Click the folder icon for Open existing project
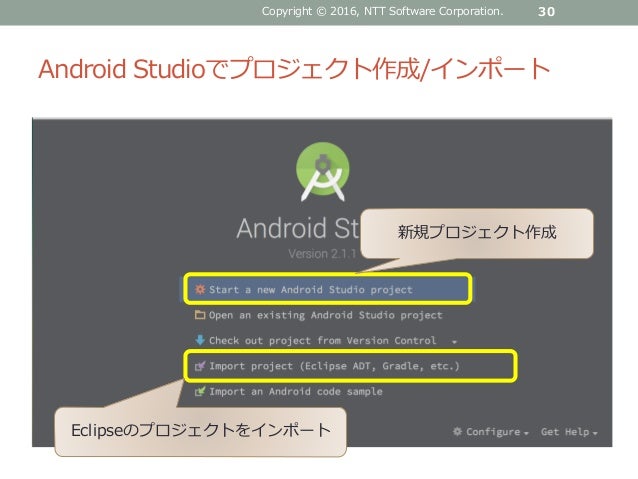Viewport: 638px width, 479px height. [x=200, y=315]
